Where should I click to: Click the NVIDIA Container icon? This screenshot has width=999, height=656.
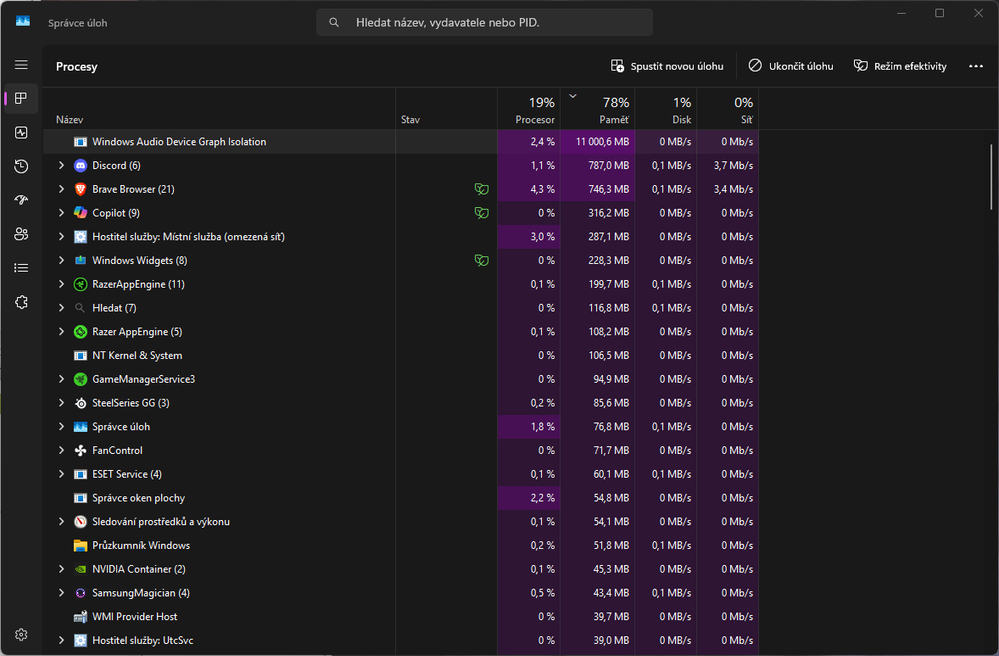click(x=80, y=569)
